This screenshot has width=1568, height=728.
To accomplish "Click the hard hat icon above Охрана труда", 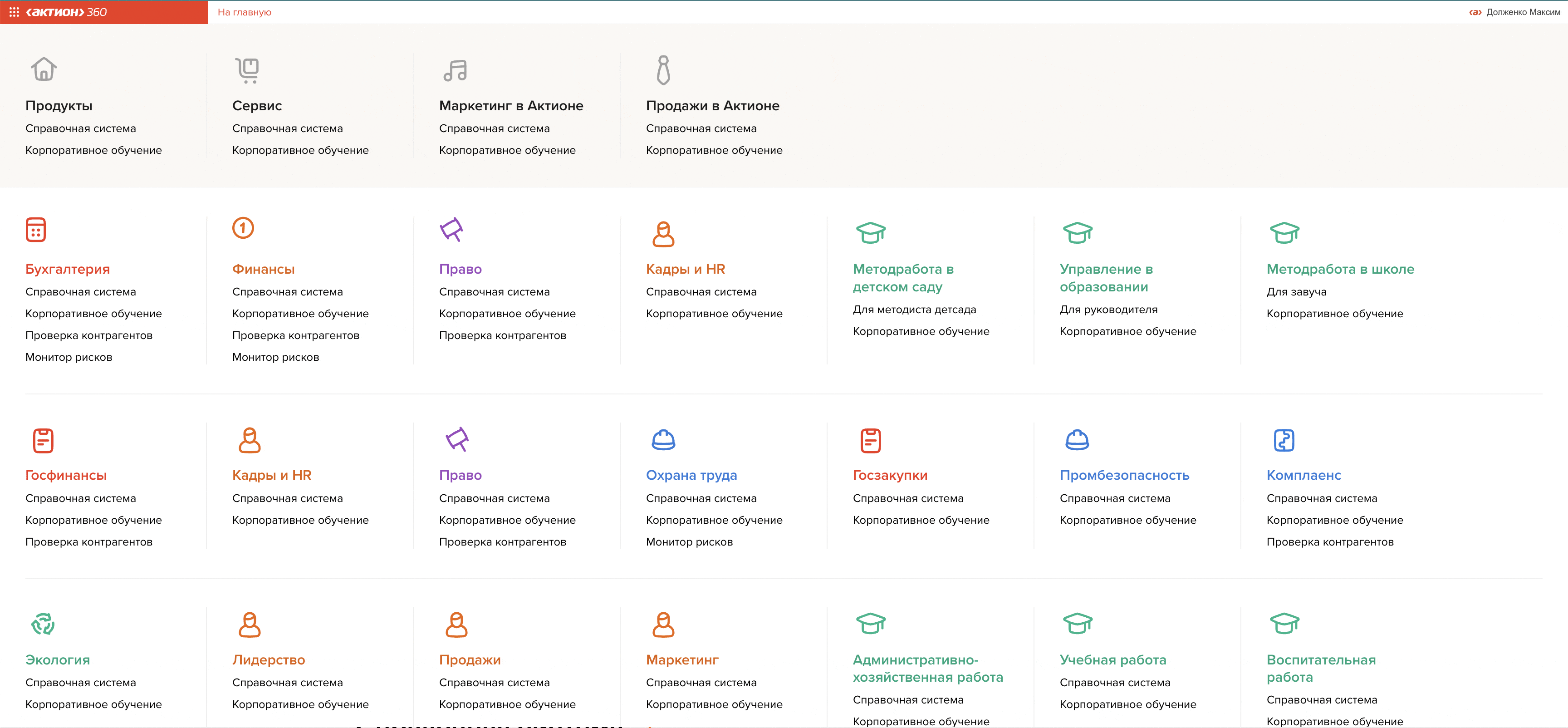I will point(663,439).
